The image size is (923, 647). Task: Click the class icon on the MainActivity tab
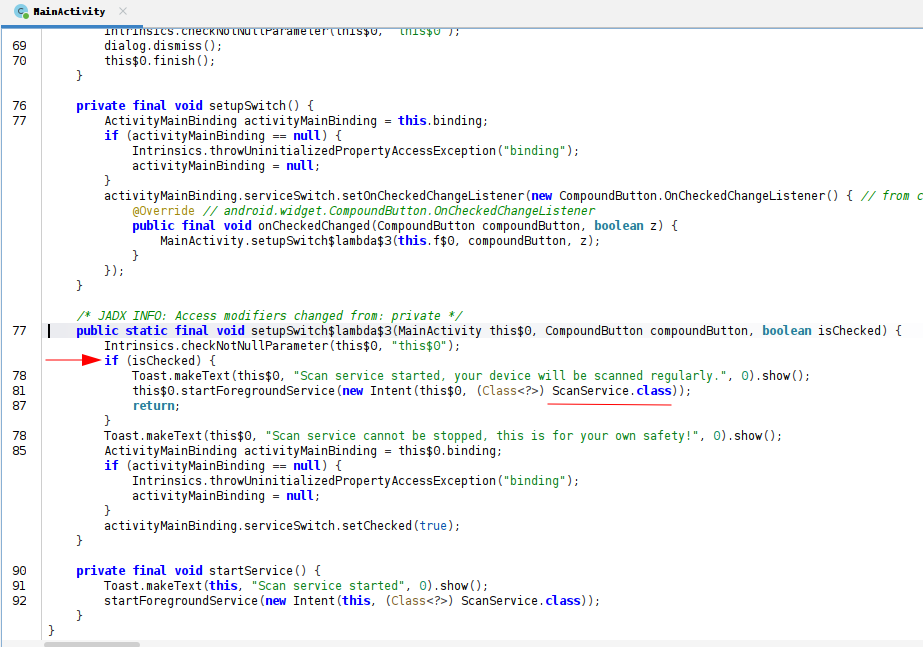point(21,11)
